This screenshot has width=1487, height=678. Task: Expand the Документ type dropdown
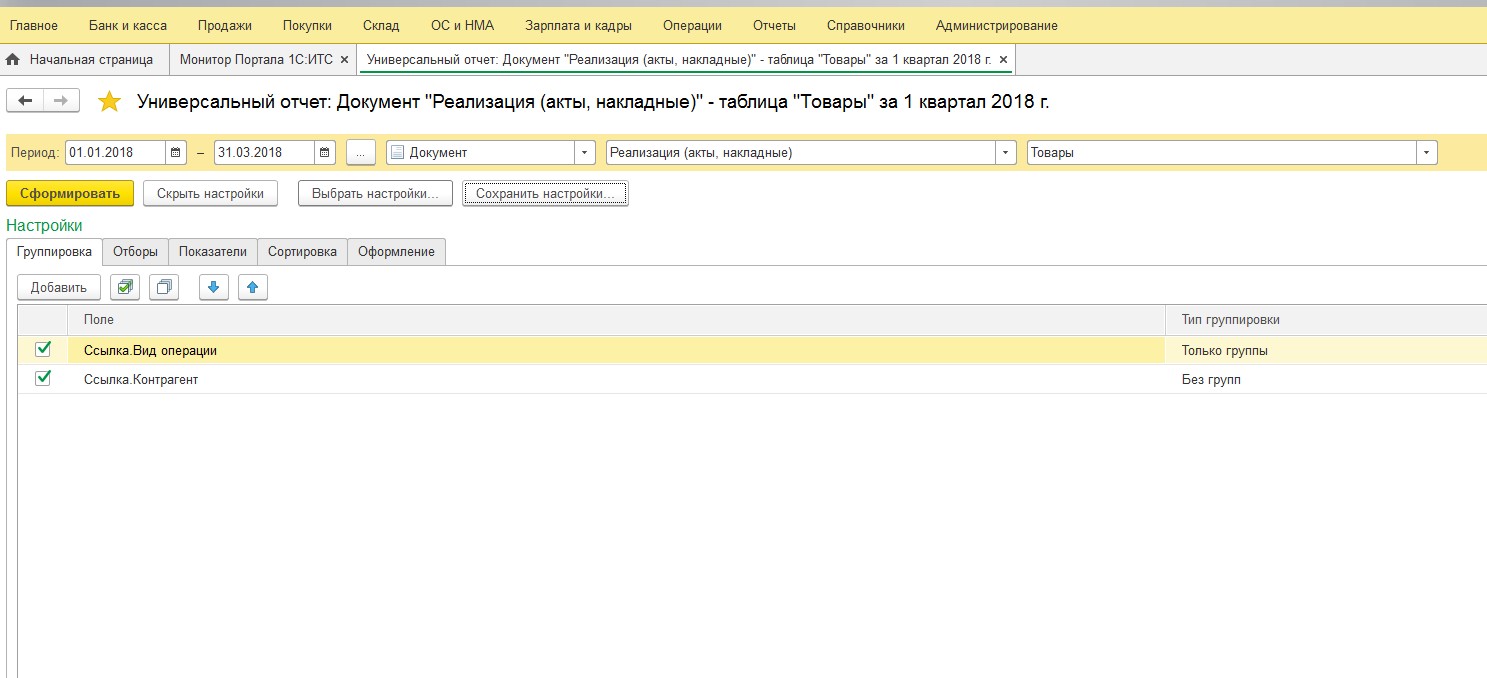pyautogui.click(x=585, y=153)
